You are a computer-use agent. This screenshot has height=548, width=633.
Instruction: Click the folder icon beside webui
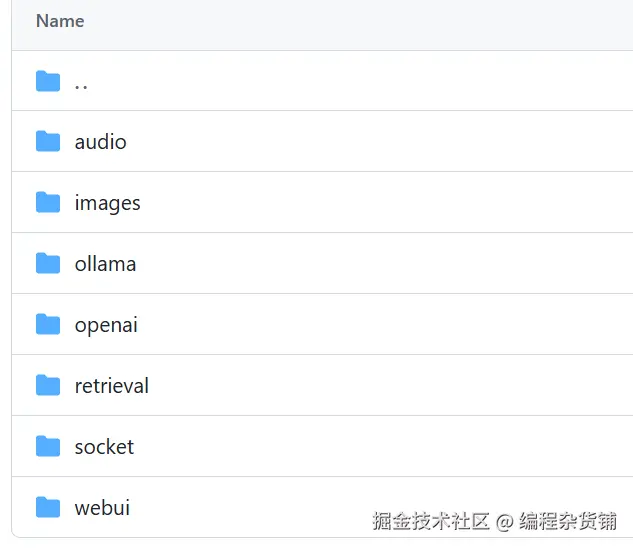48,507
